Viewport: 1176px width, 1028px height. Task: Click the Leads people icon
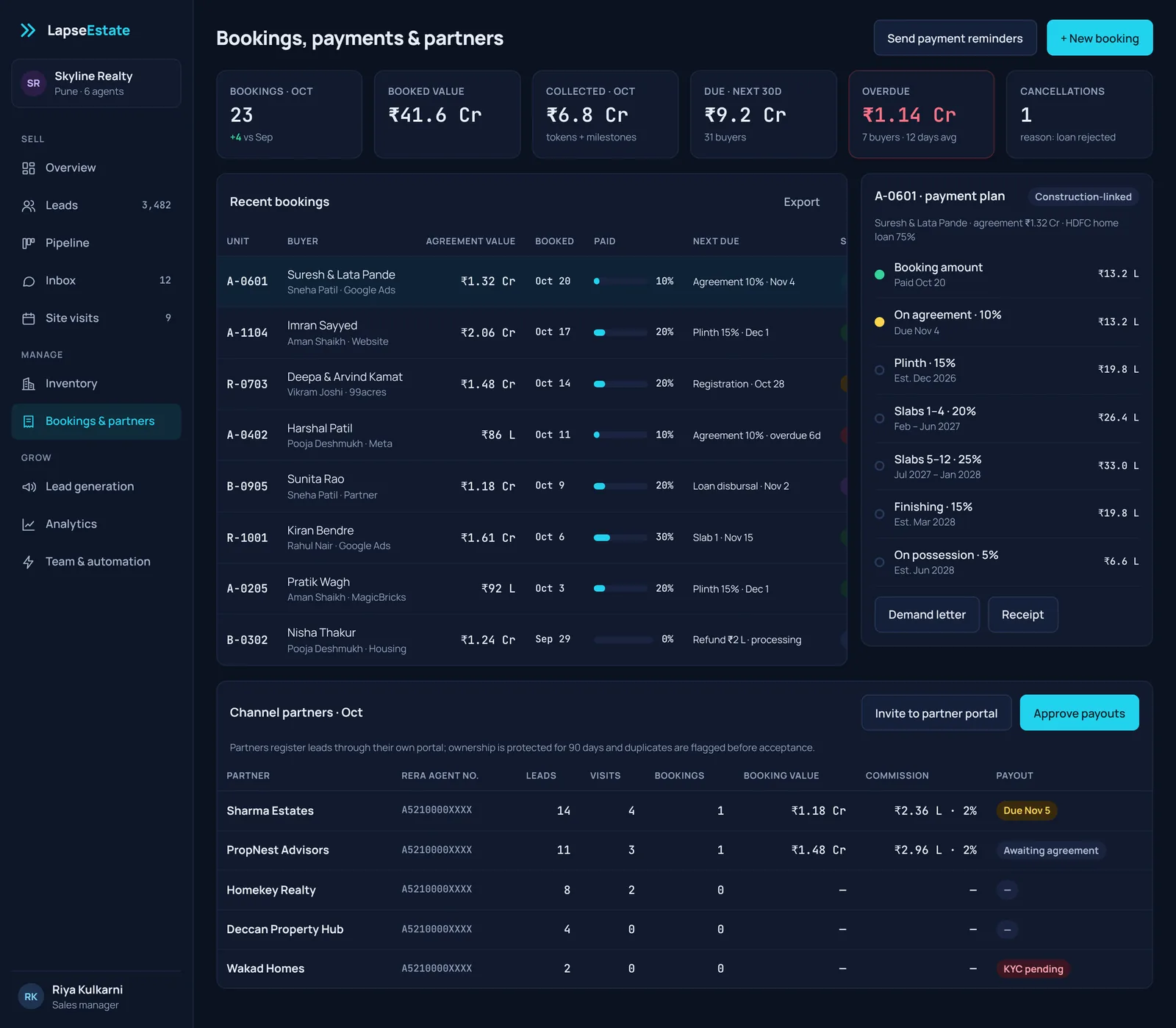(29, 206)
